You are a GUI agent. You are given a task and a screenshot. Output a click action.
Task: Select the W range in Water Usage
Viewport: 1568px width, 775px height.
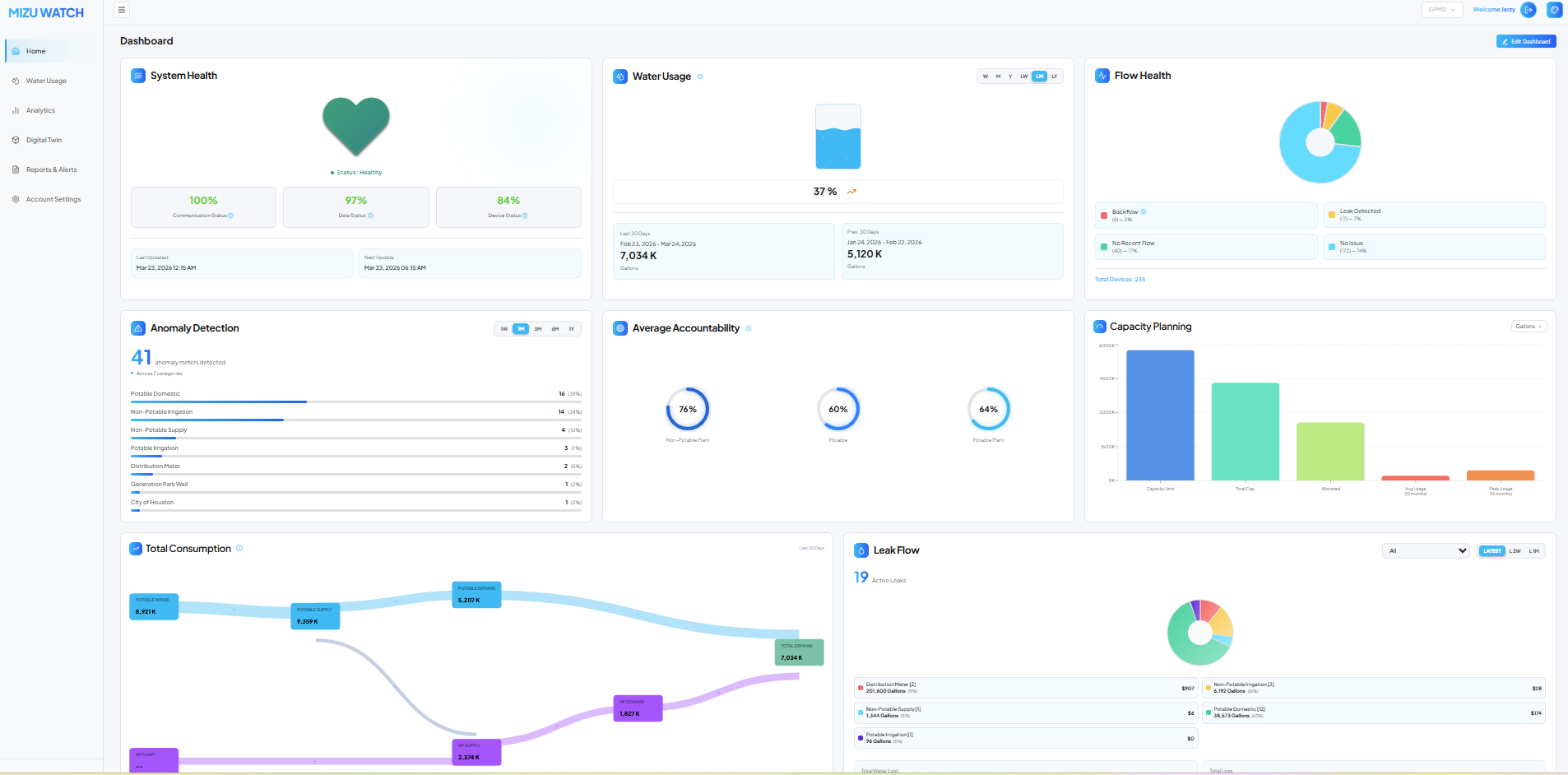coord(986,77)
